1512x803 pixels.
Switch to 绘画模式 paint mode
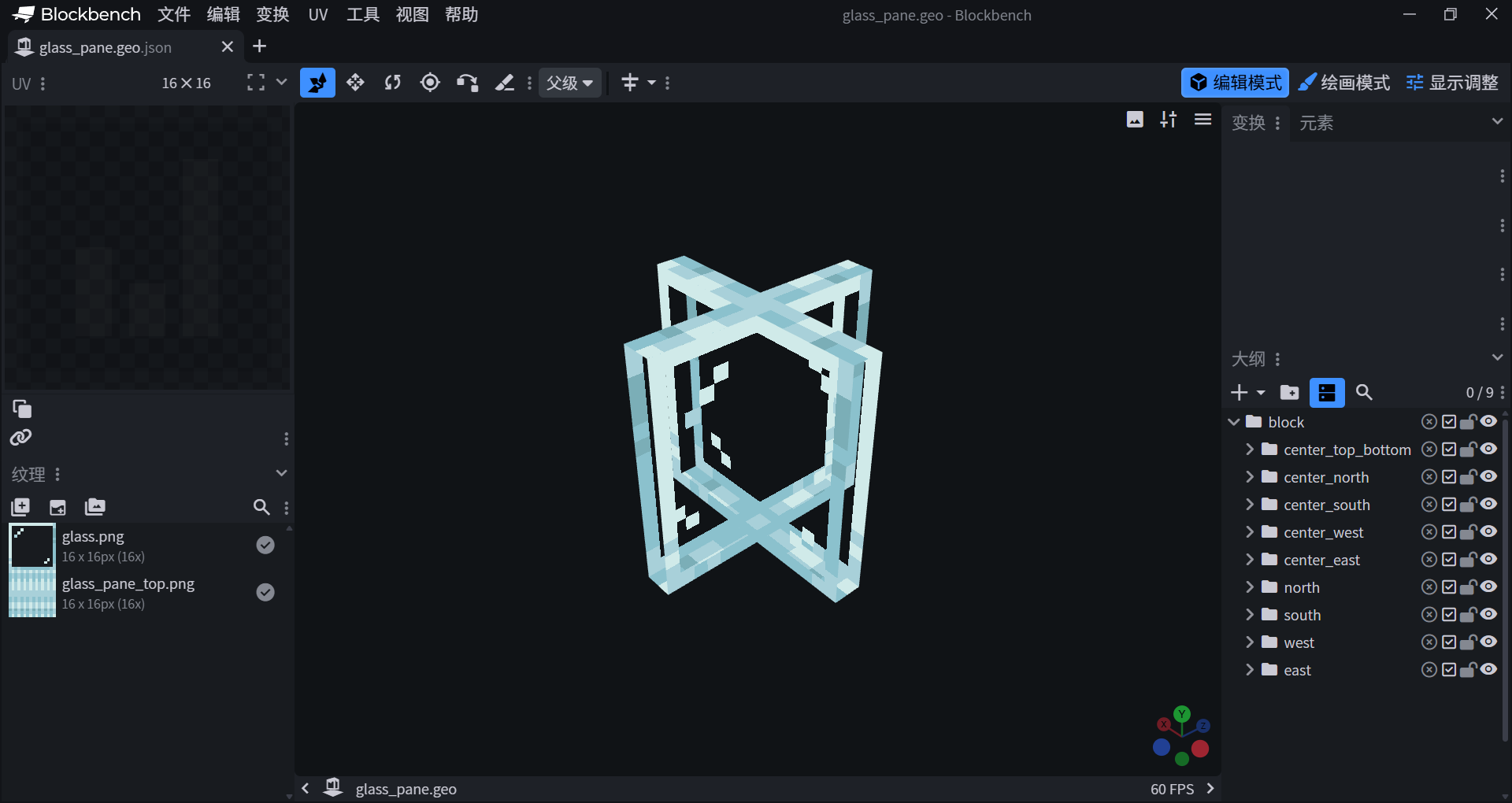pos(1343,83)
